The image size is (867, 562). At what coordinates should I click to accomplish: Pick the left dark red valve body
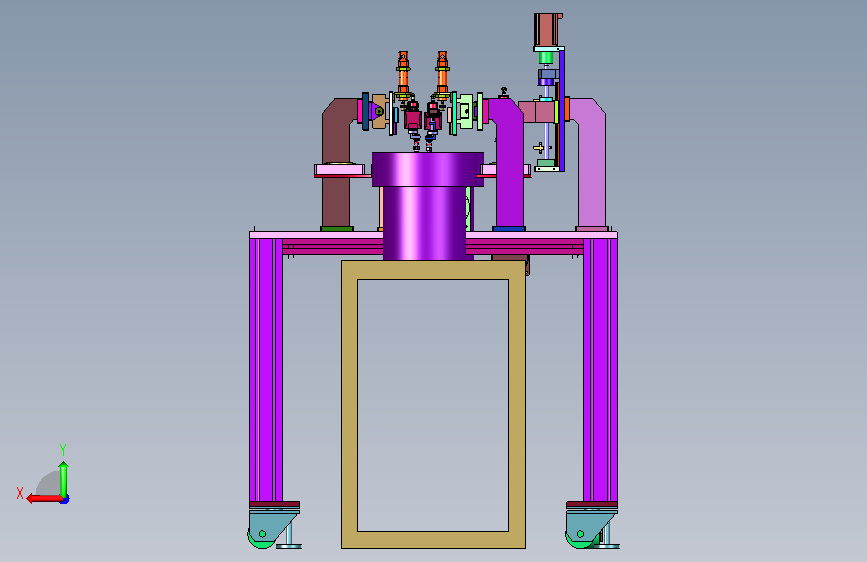pyautogui.click(x=412, y=119)
